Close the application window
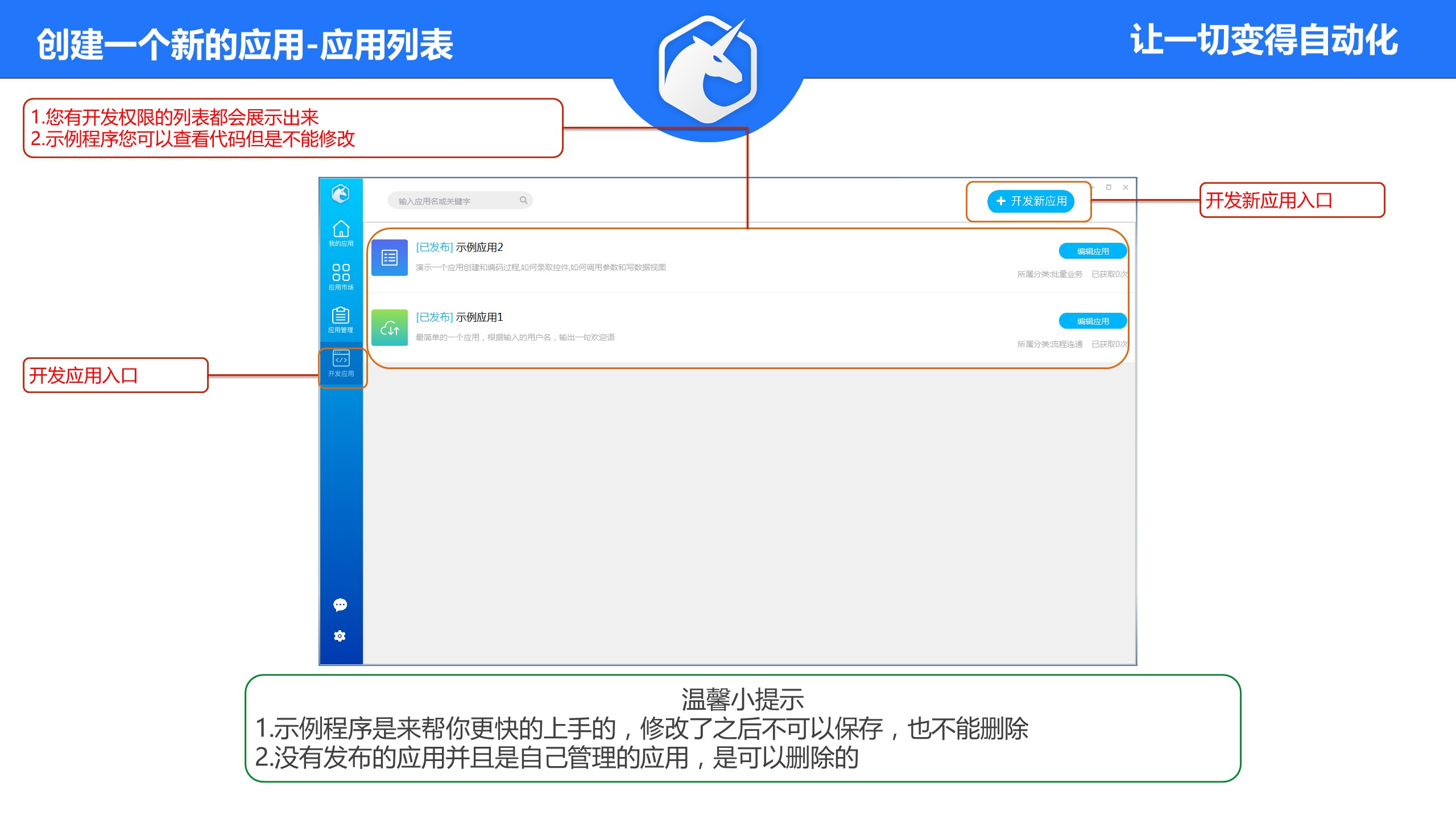 click(1126, 187)
